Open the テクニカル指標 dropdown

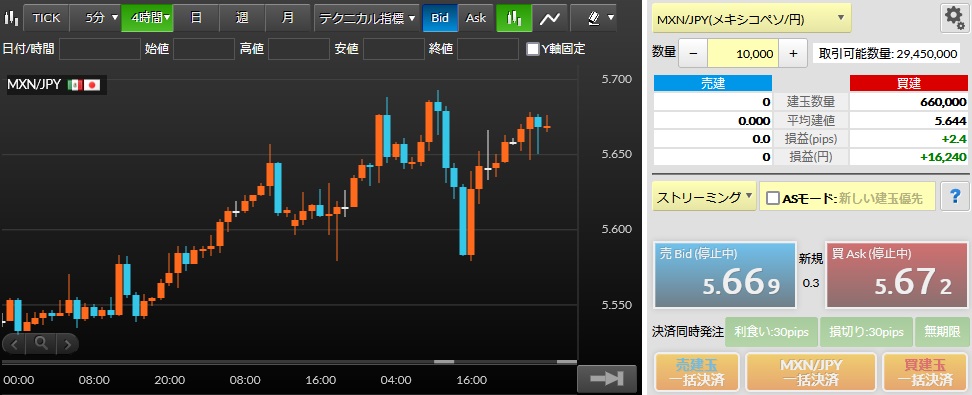pyautogui.click(x=366, y=18)
